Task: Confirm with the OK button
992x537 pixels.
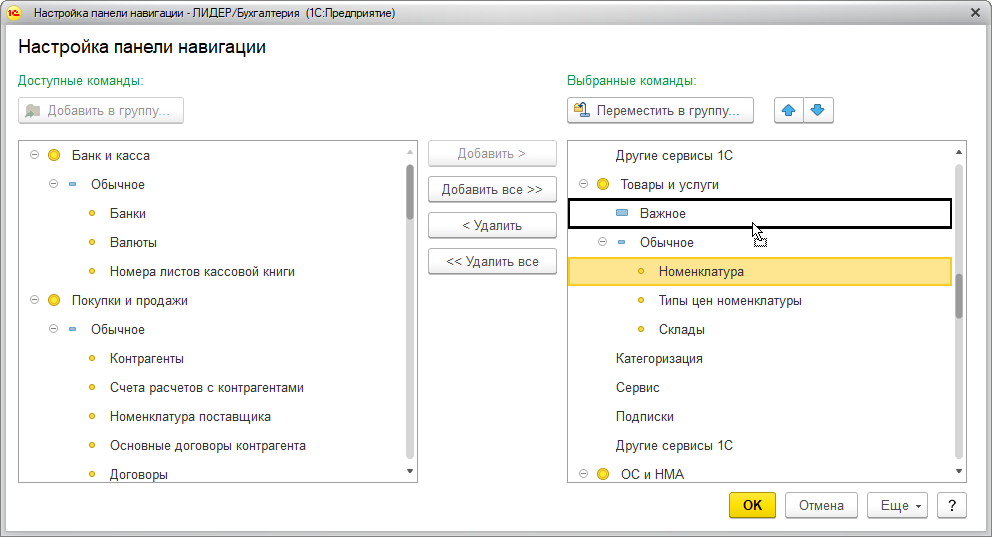Action: tap(752, 505)
